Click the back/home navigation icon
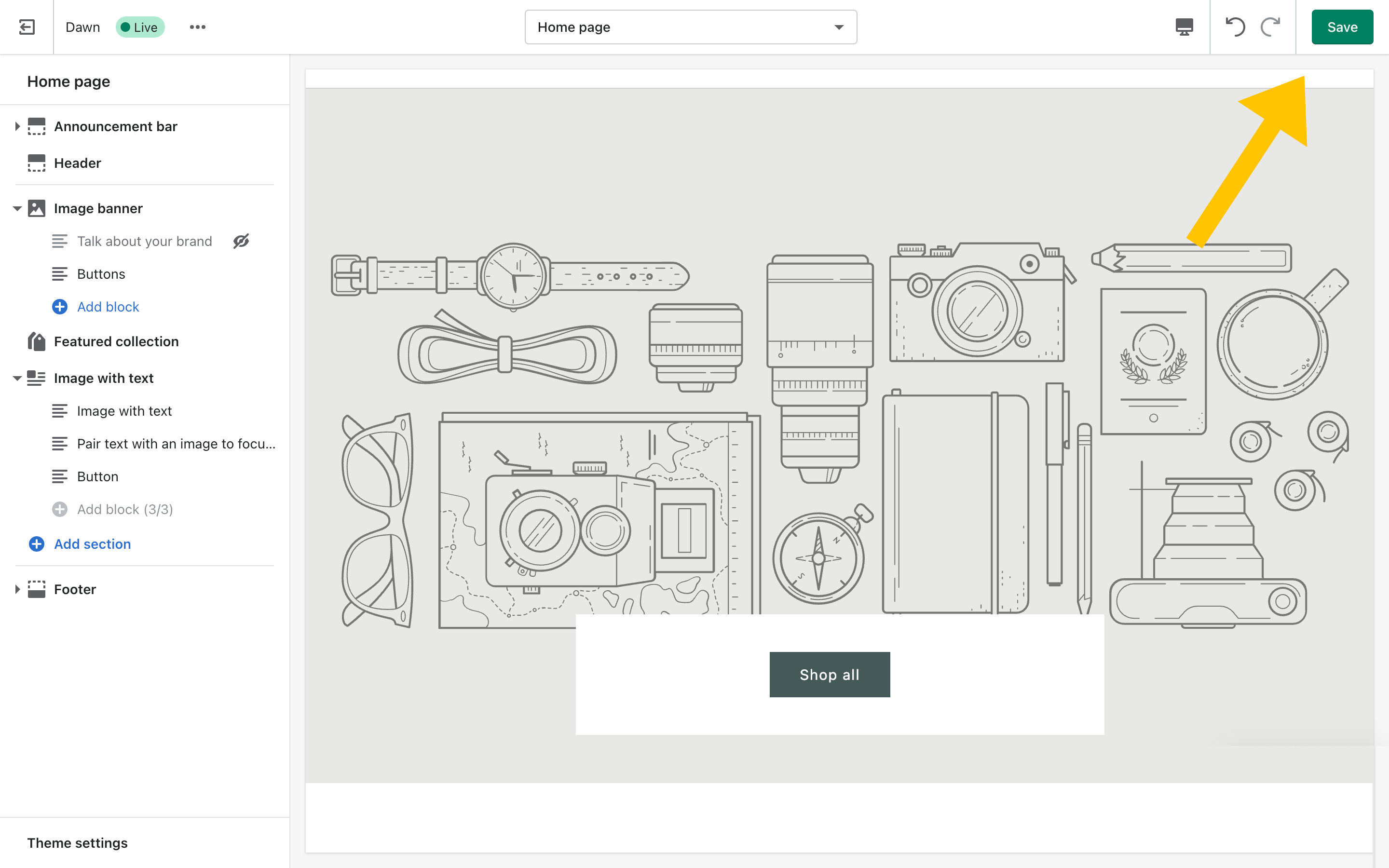 [26, 26]
